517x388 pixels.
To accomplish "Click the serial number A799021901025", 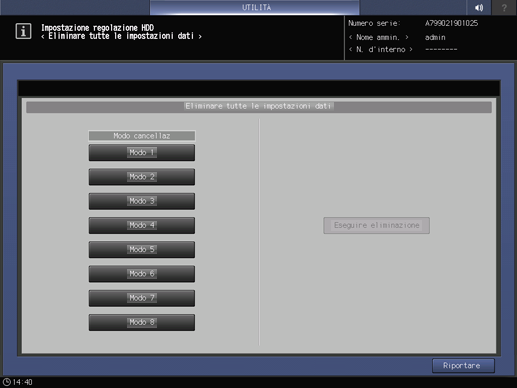I will pyautogui.click(x=451, y=23).
